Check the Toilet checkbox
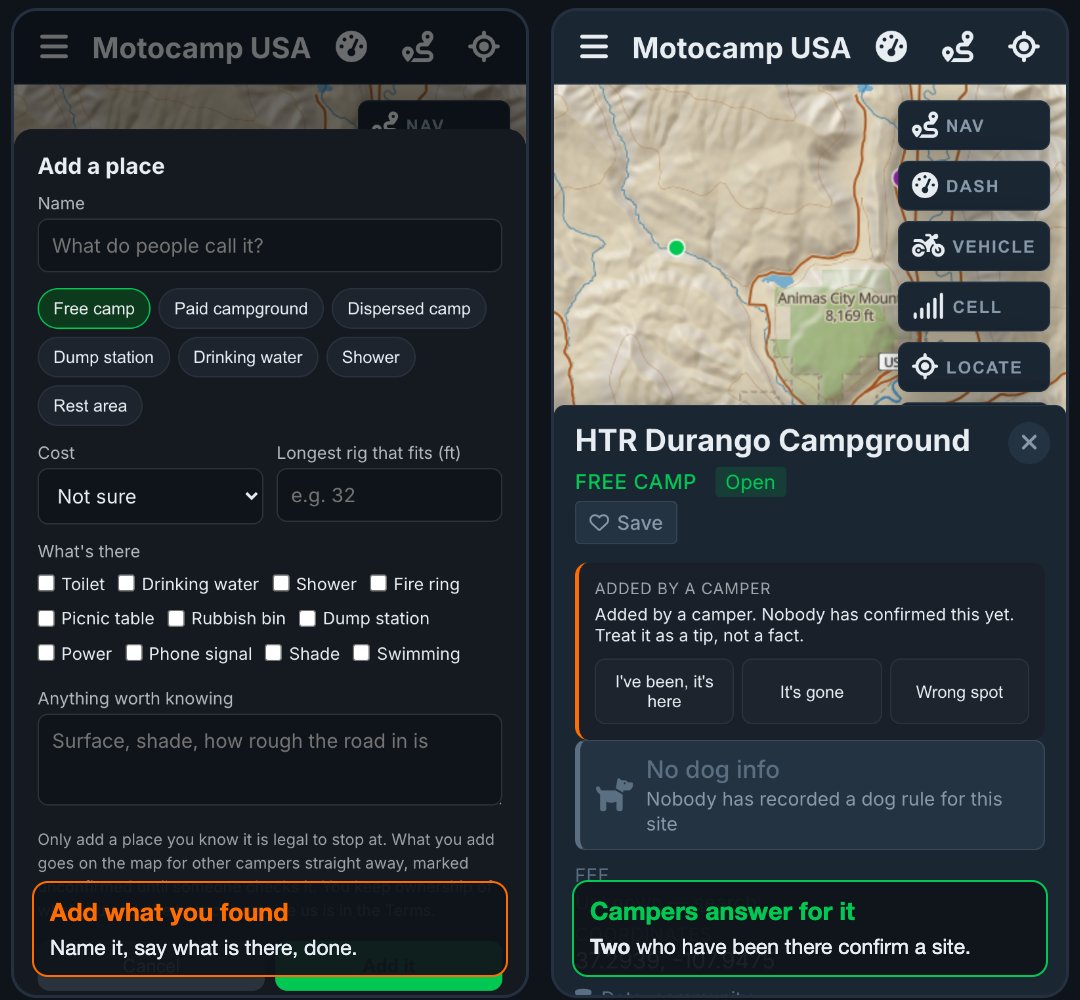 pos(46,583)
